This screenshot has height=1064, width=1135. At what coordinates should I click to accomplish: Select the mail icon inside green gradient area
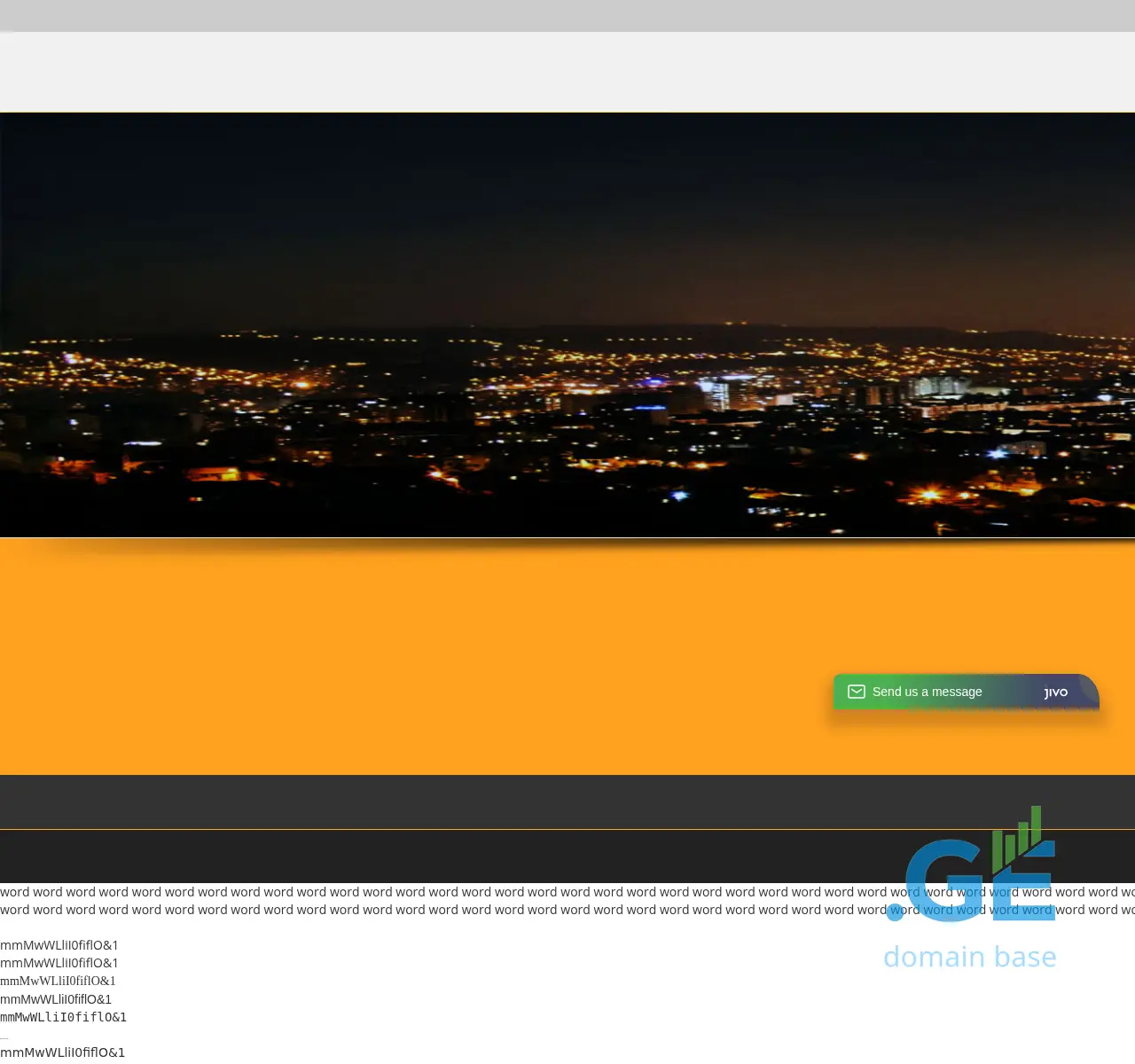(x=857, y=692)
